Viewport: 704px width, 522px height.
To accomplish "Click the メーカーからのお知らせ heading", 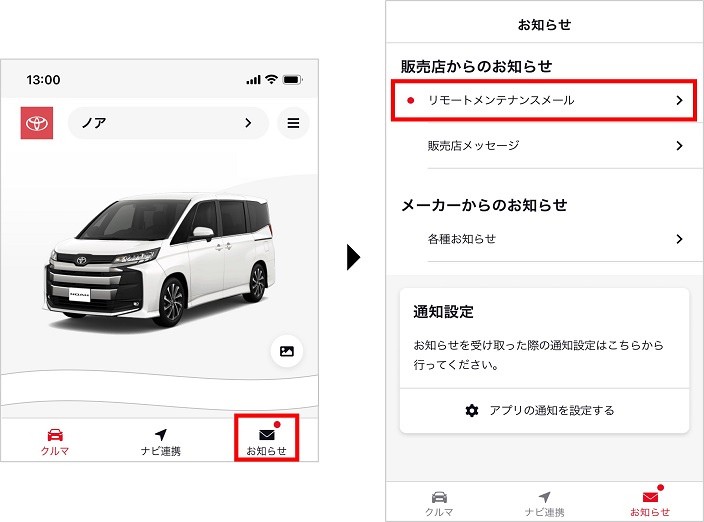I will [x=484, y=205].
